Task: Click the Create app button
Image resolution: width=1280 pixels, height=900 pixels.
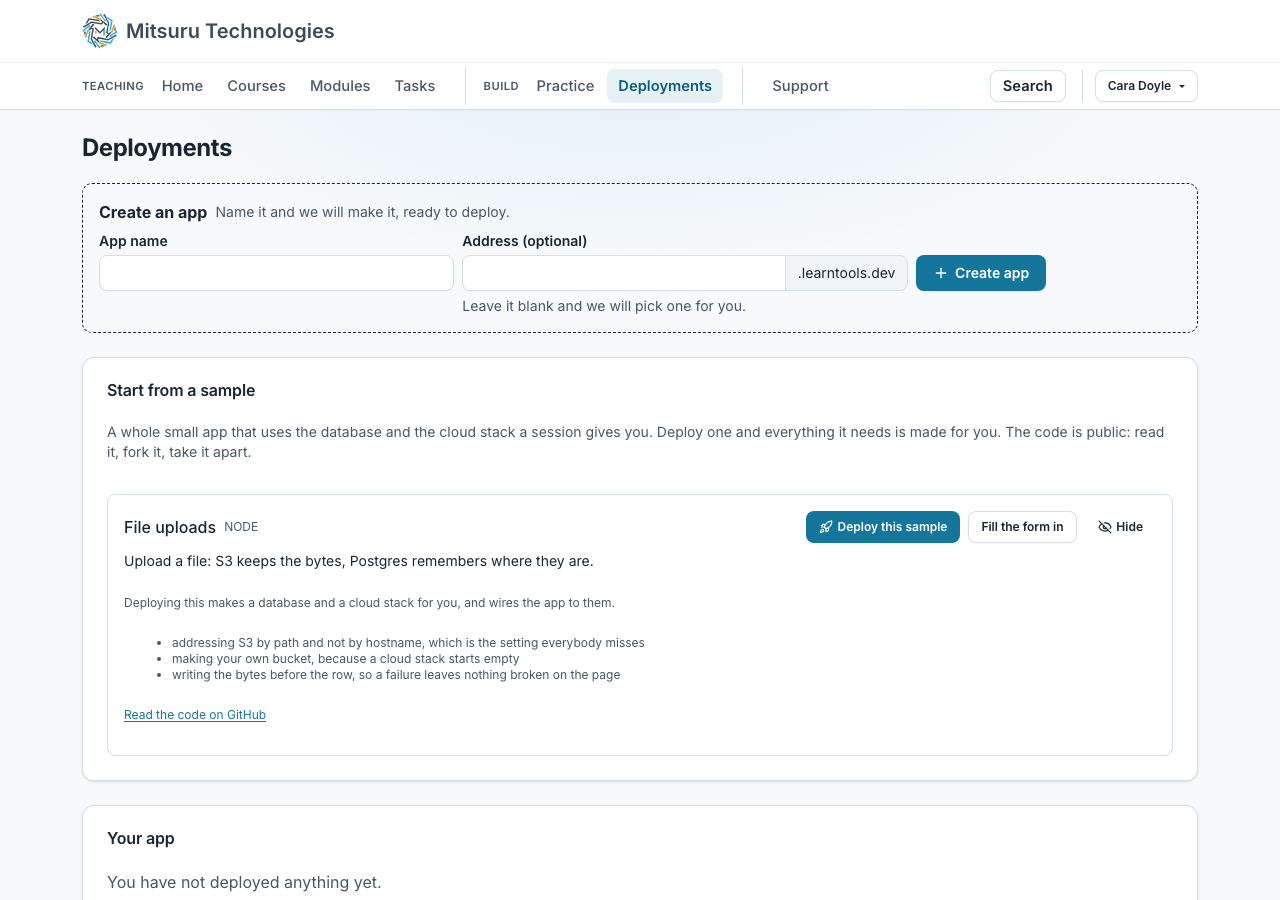Action: [981, 273]
